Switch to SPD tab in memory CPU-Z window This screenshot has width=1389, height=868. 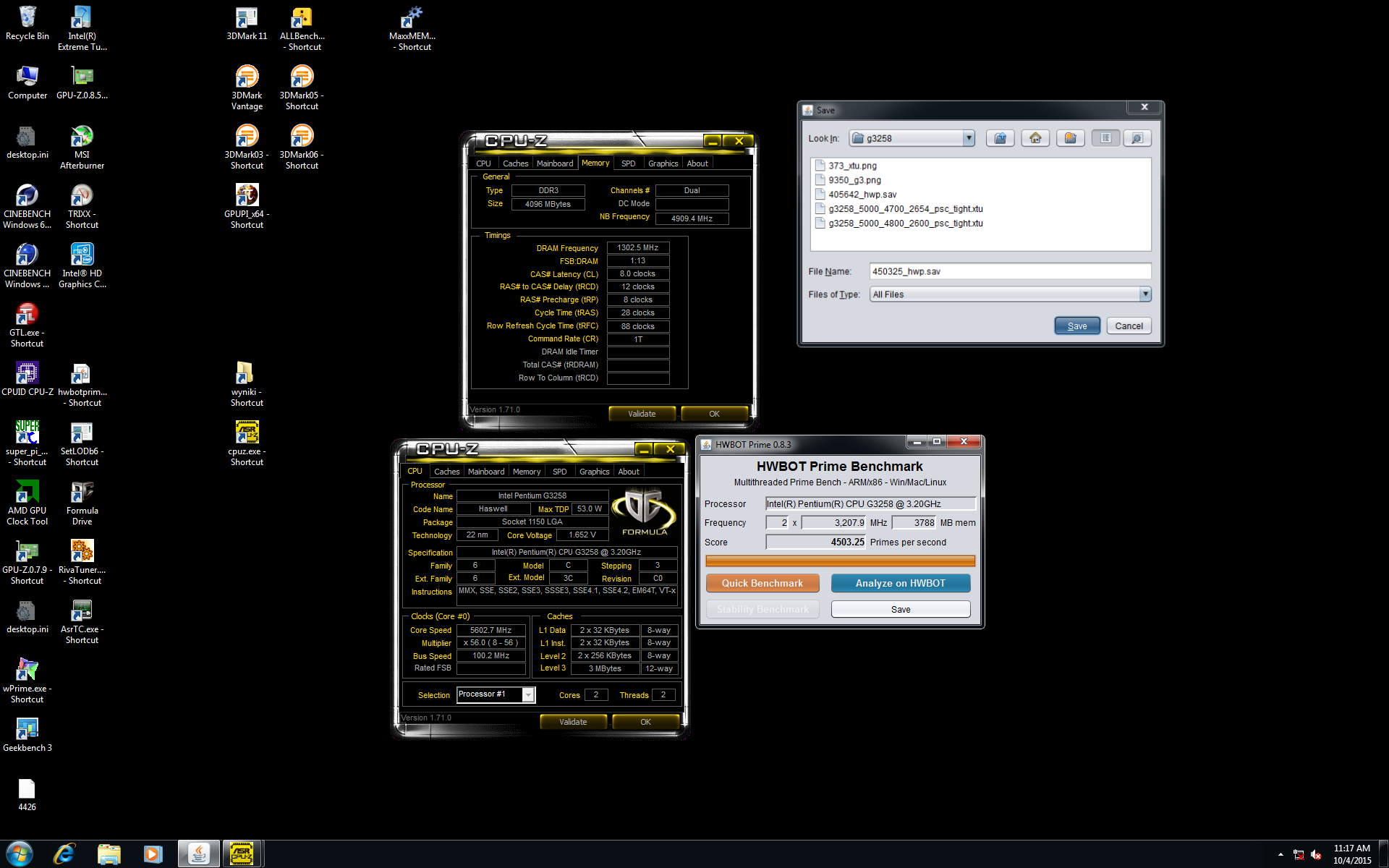pos(628,163)
